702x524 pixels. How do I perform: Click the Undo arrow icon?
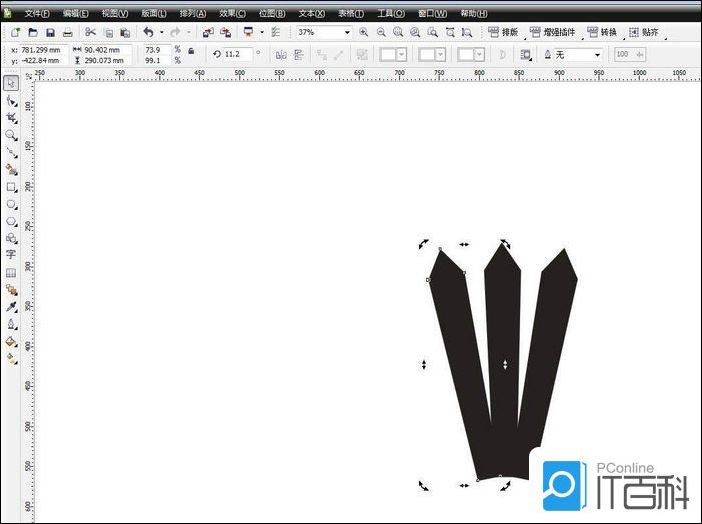(x=148, y=33)
